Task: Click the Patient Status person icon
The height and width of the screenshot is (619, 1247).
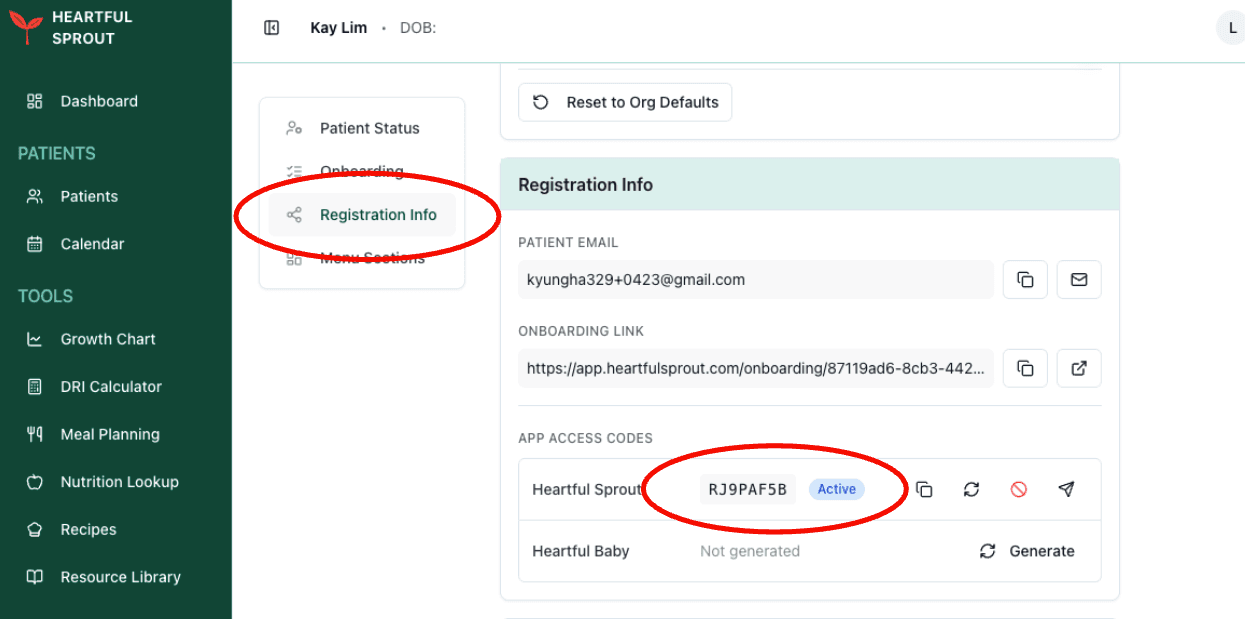Action: [x=294, y=128]
